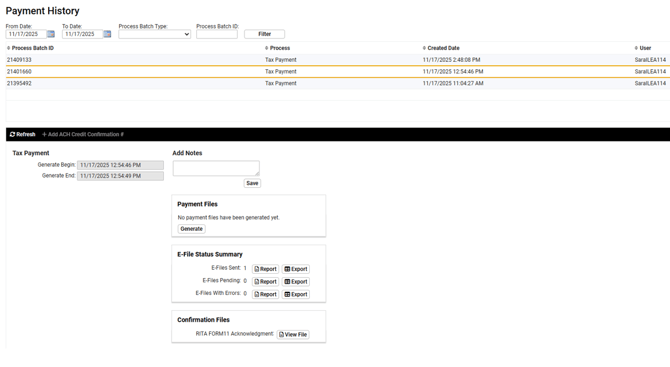
Task: Click the From Date input field
Action: pyautogui.click(x=26, y=34)
